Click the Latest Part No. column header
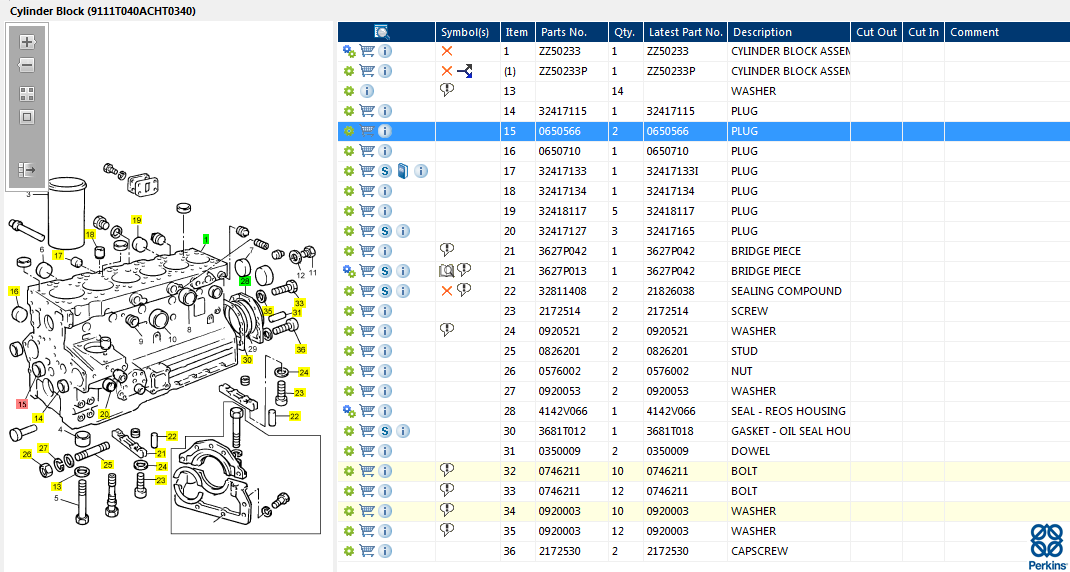This screenshot has height=572, width=1070. coord(685,32)
